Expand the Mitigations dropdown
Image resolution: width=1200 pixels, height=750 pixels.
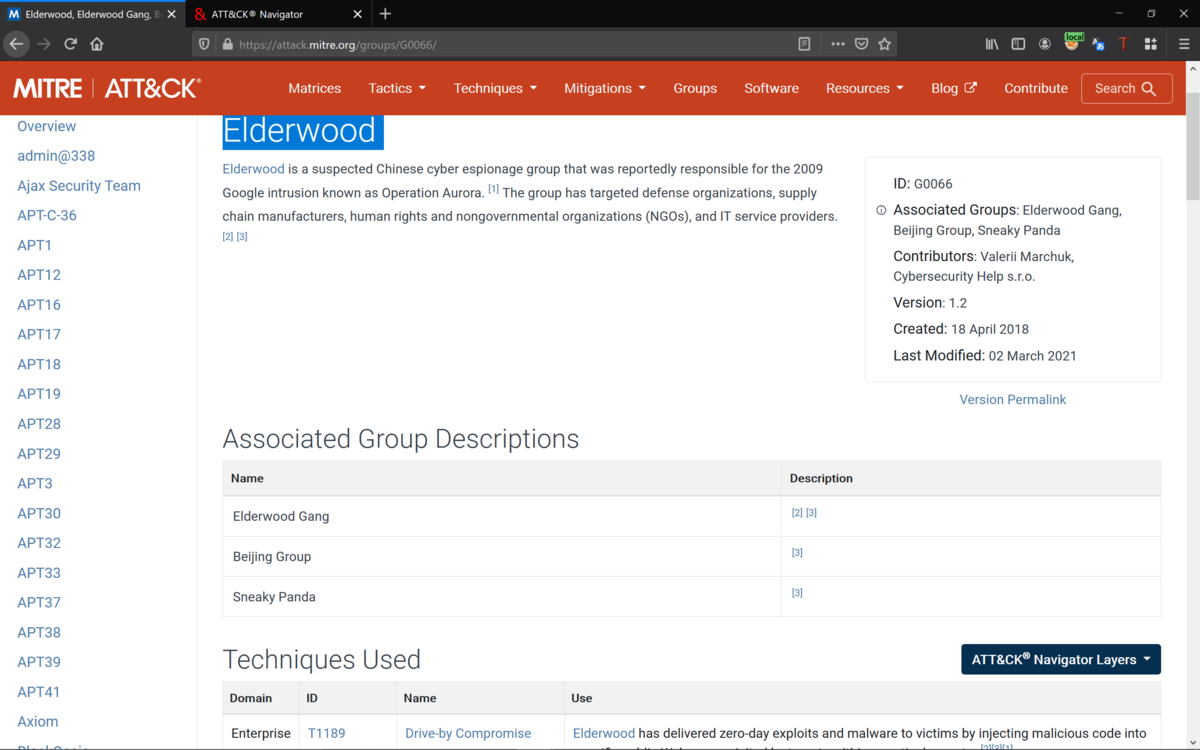[x=605, y=88]
